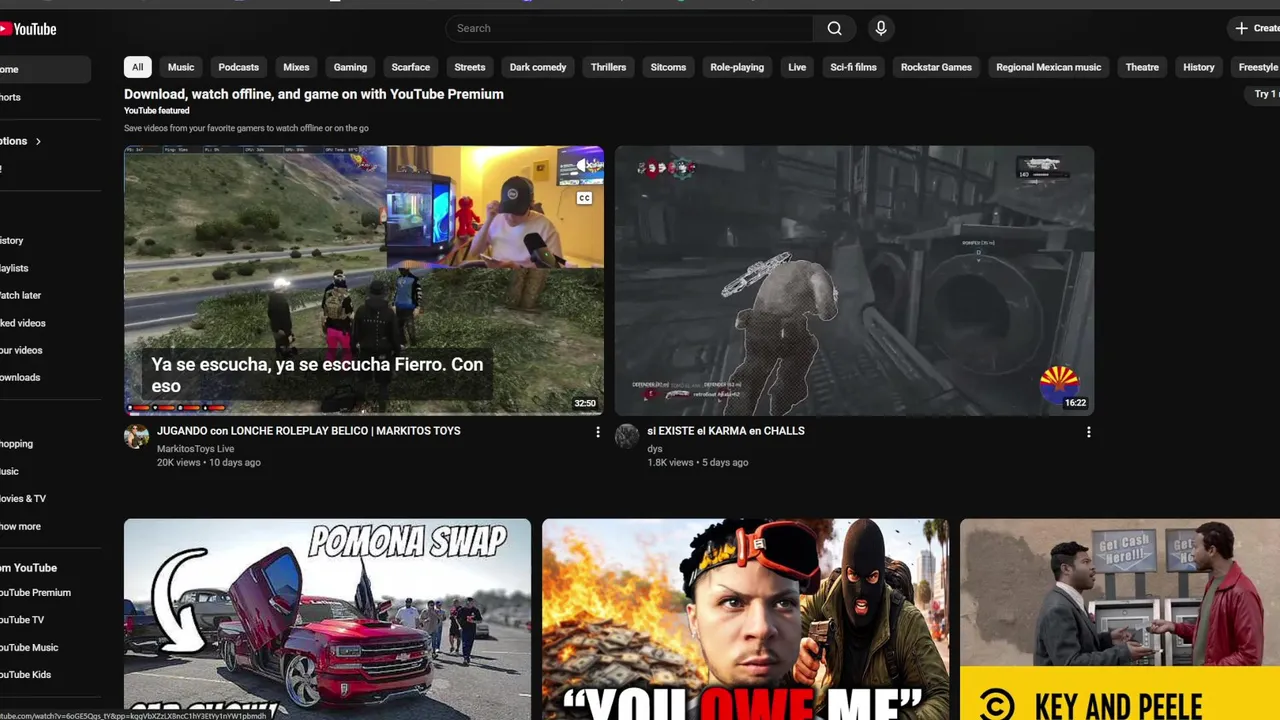The image size is (1280, 720).
Task: Select the Scarface filter chip
Action: click(410, 67)
